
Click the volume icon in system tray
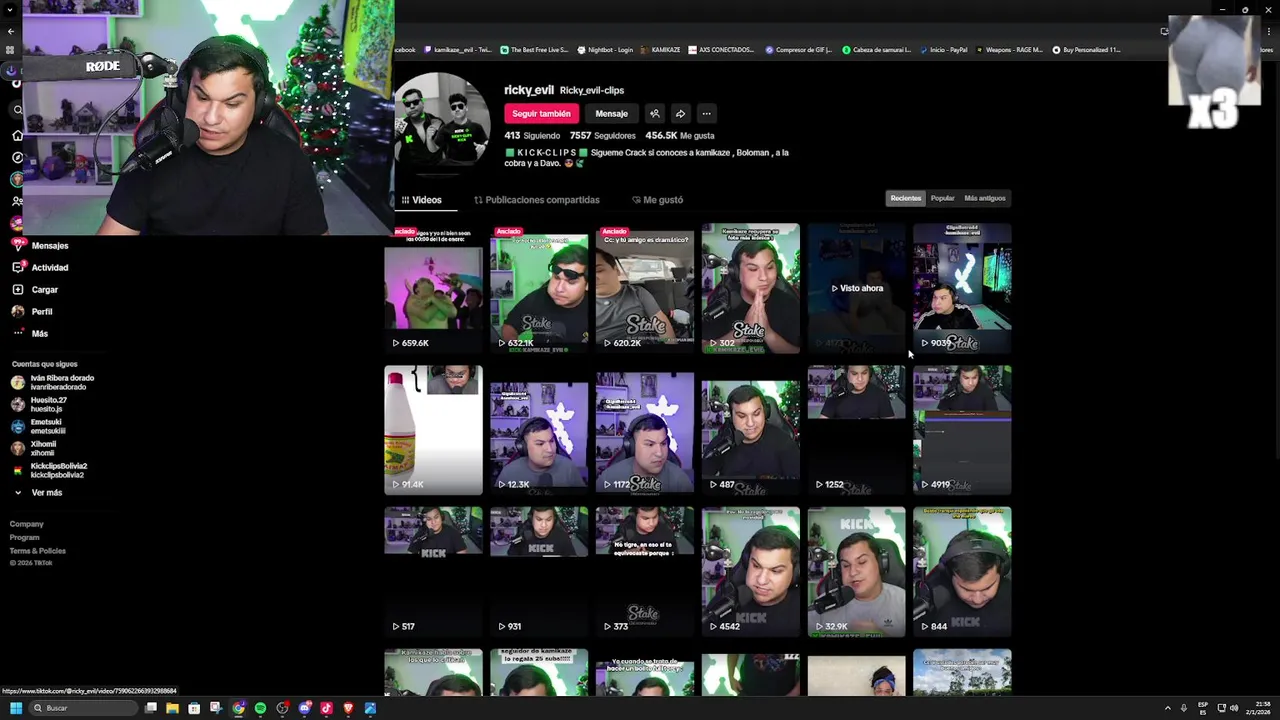click(1234, 708)
